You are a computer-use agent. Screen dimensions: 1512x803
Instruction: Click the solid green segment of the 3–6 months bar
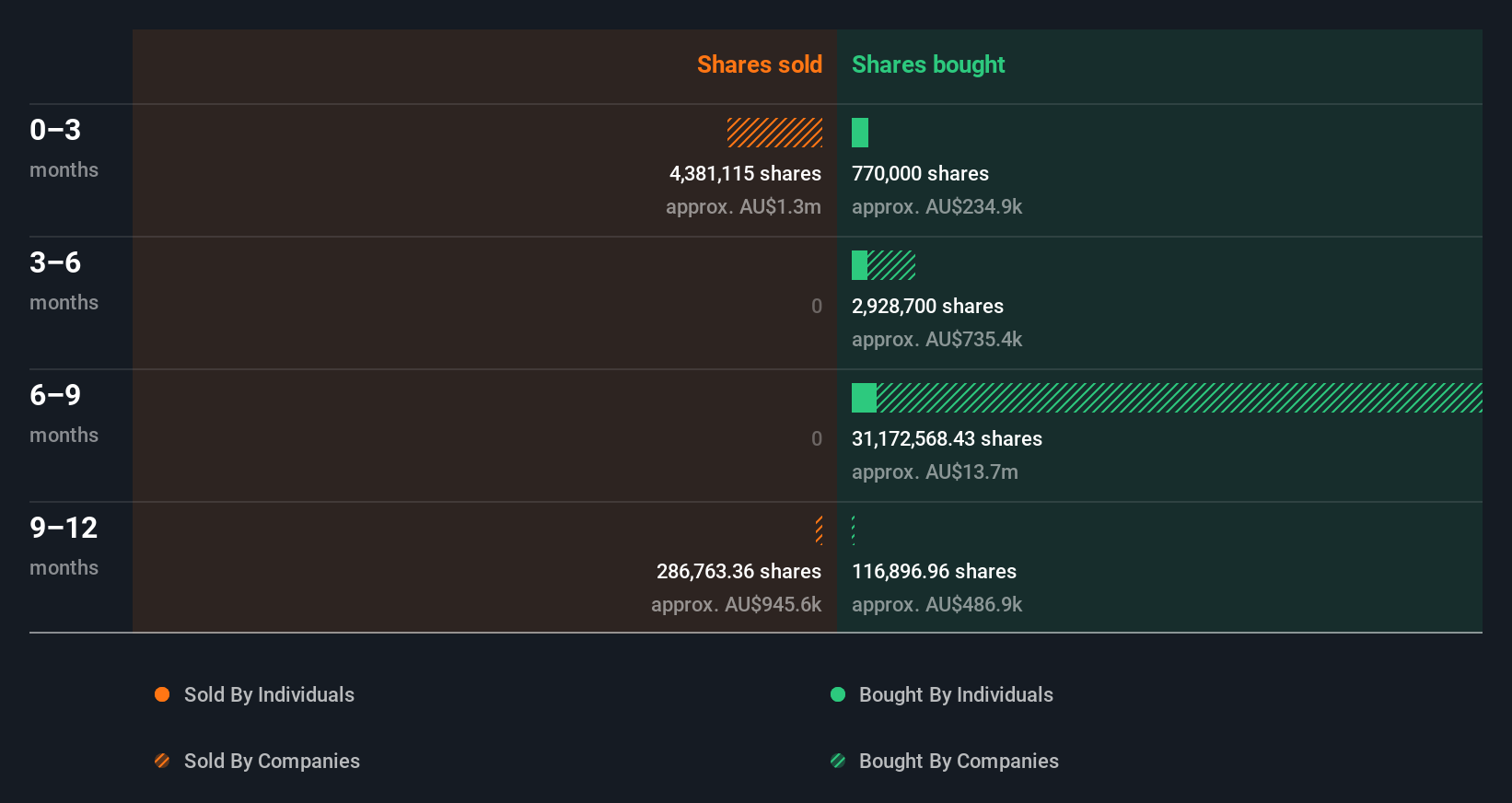pyautogui.click(x=859, y=265)
